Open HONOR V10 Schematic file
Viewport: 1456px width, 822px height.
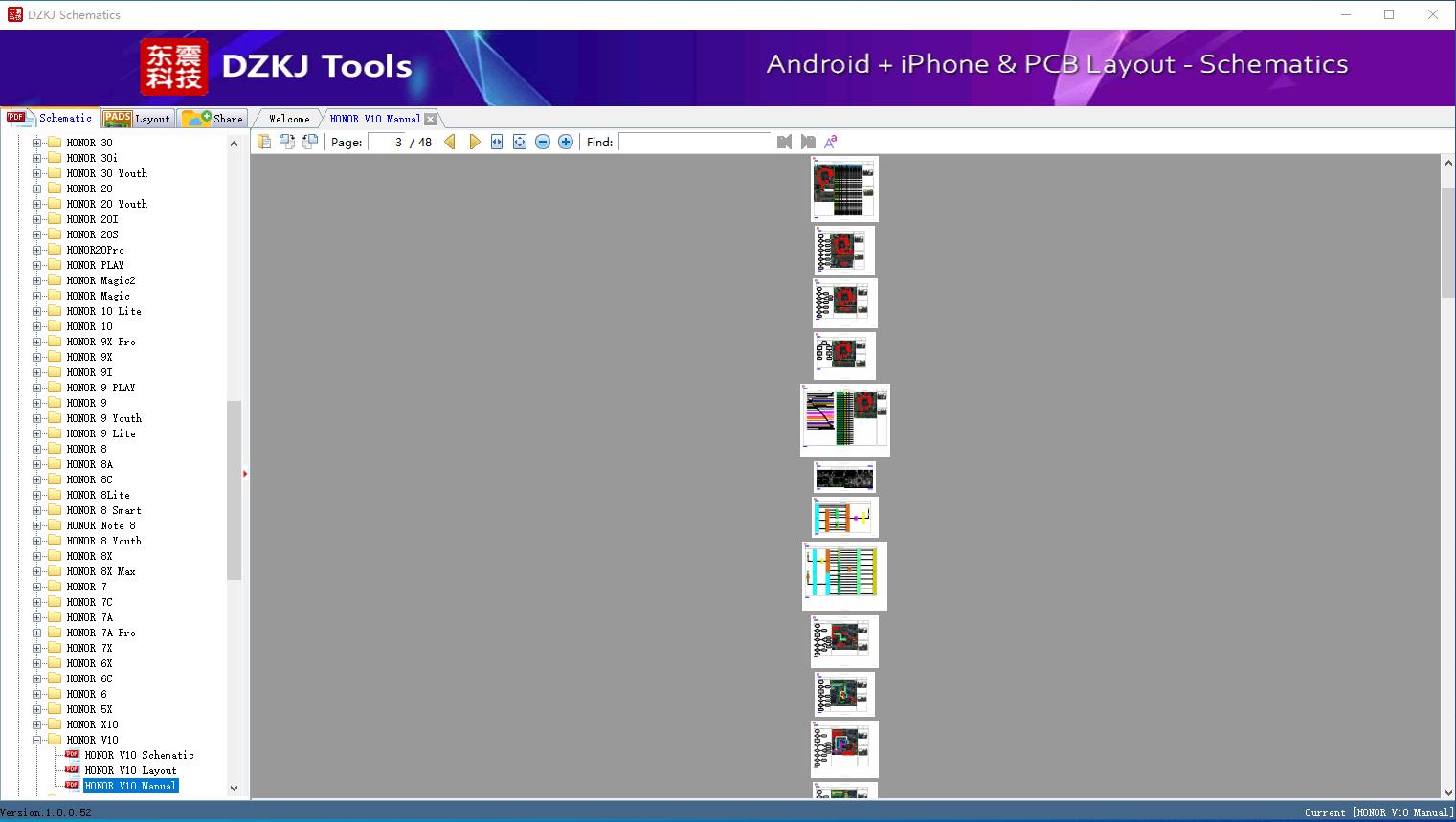(x=139, y=755)
